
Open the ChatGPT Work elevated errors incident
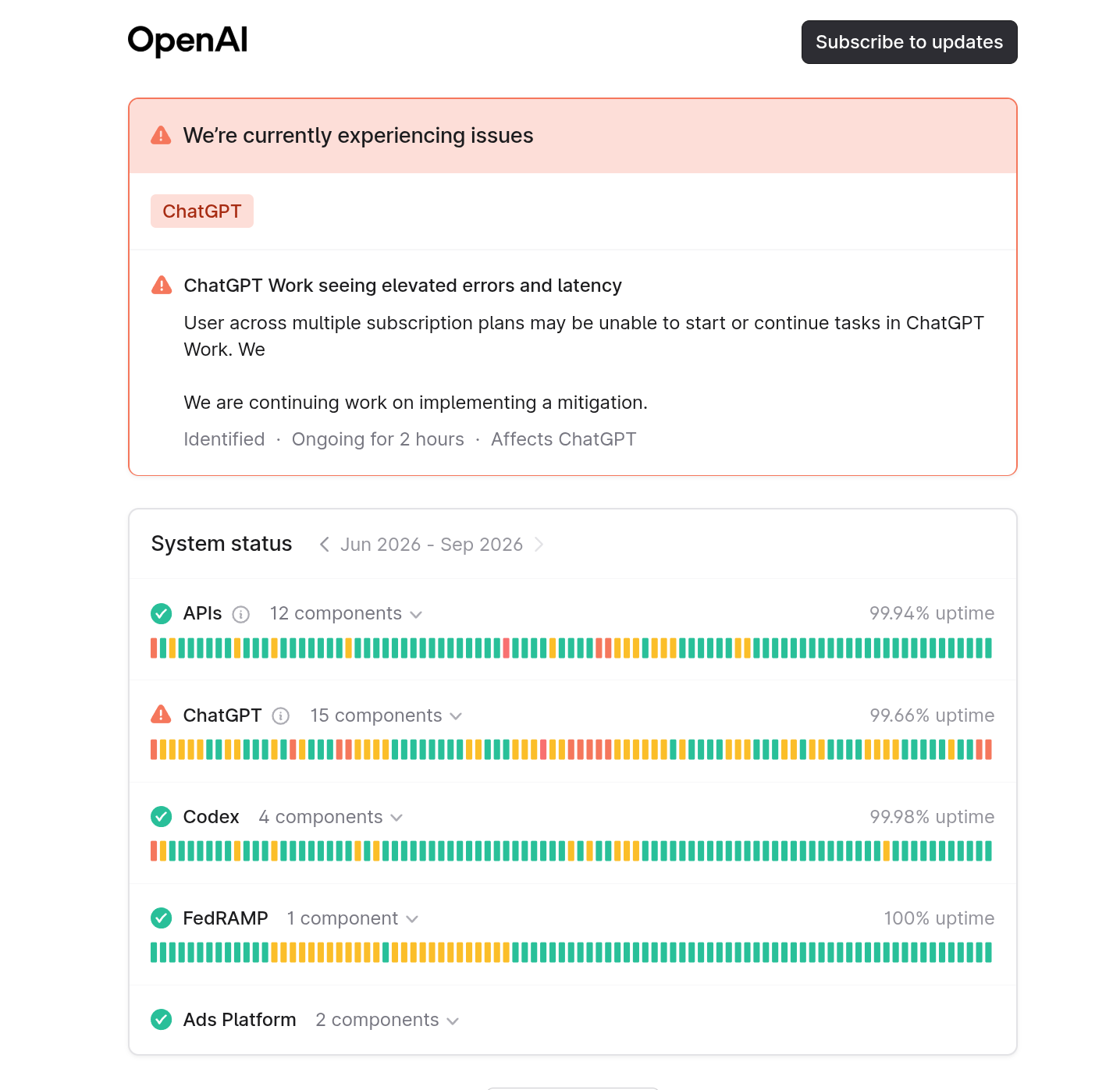point(403,286)
